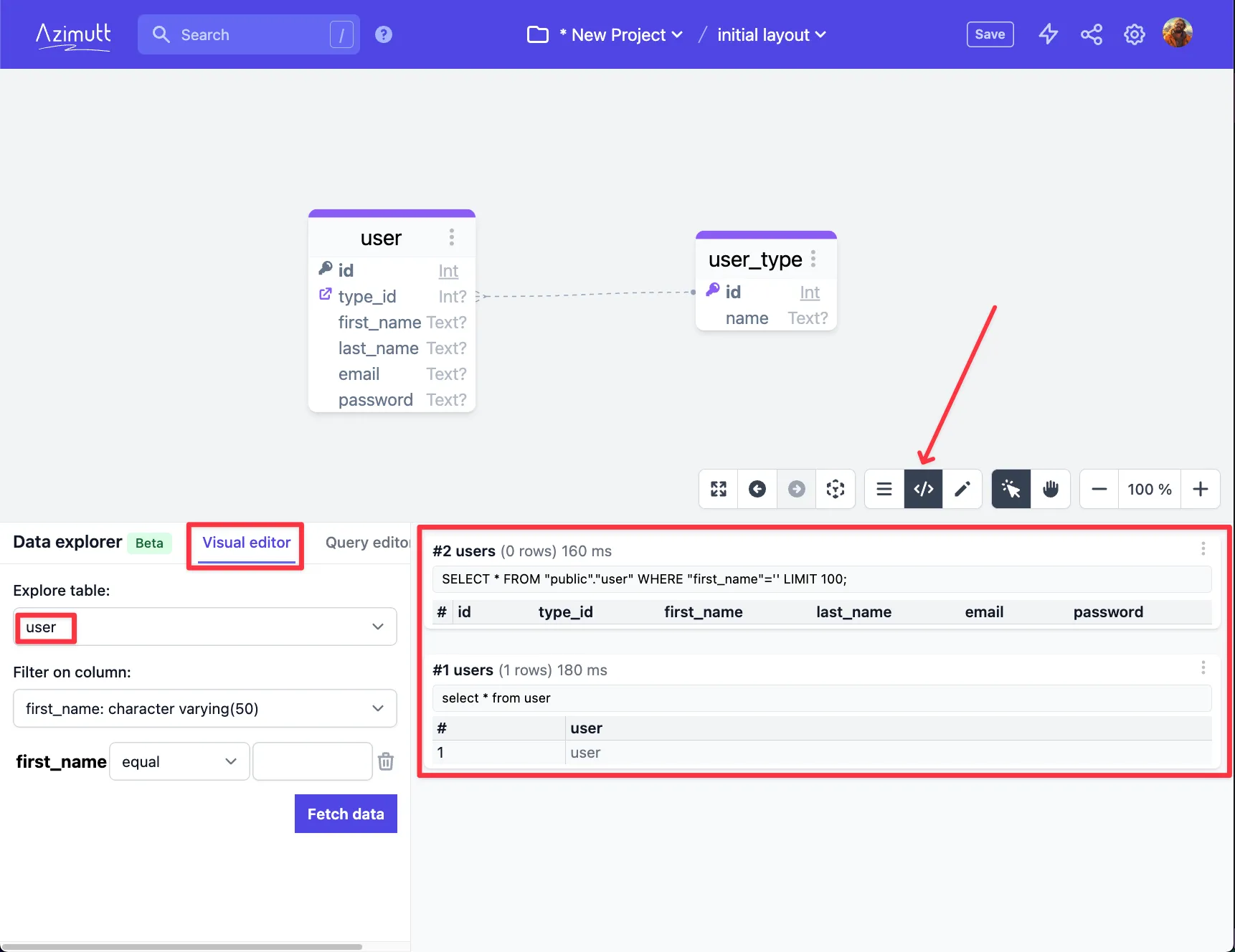Click the arrange tables layout icon
This screenshot has width=1235, height=952.
pos(836,489)
